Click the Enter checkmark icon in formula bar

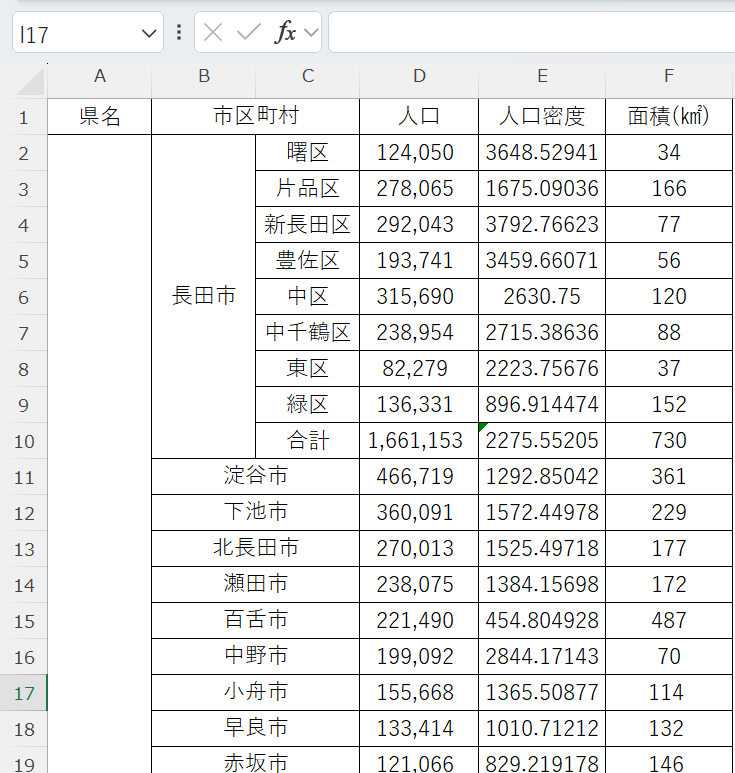[x=248, y=33]
